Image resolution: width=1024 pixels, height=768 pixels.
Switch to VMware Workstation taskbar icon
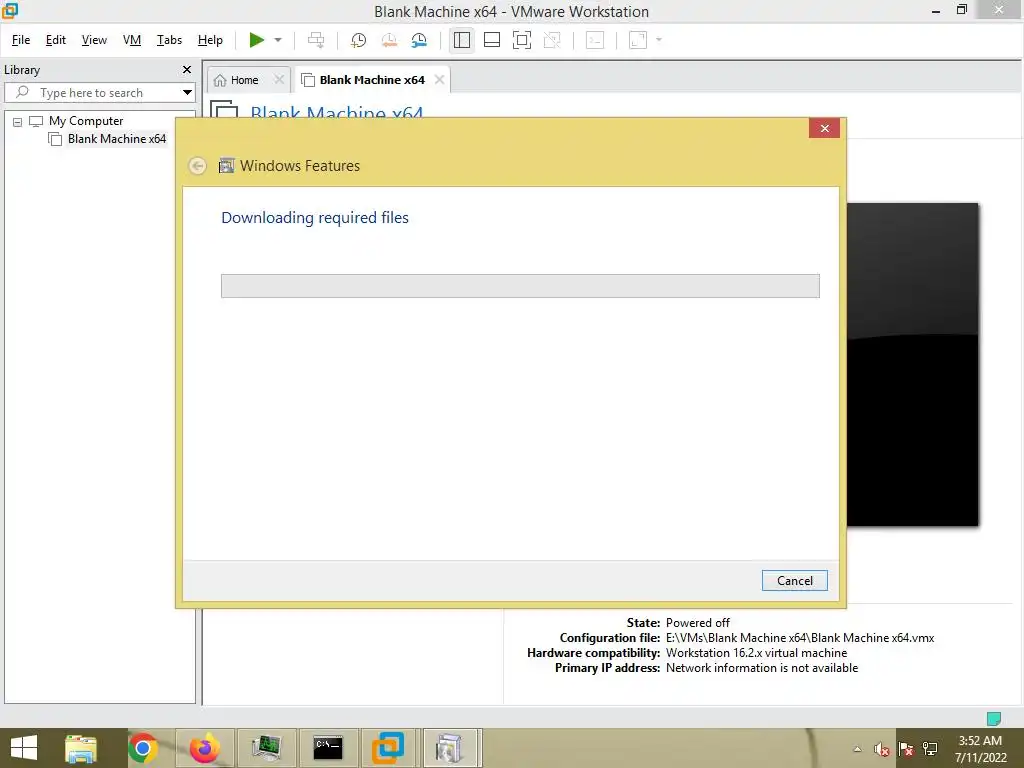coord(389,748)
